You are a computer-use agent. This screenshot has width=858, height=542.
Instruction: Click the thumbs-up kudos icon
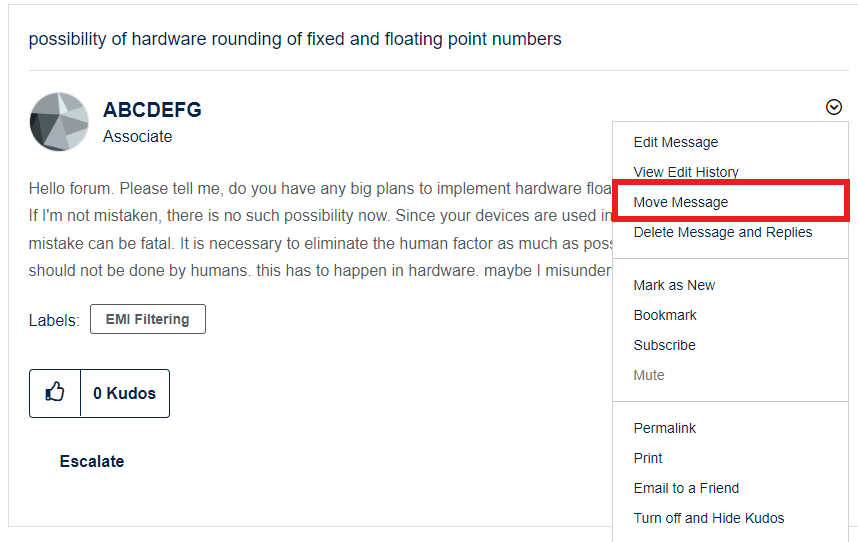click(x=55, y=393)
